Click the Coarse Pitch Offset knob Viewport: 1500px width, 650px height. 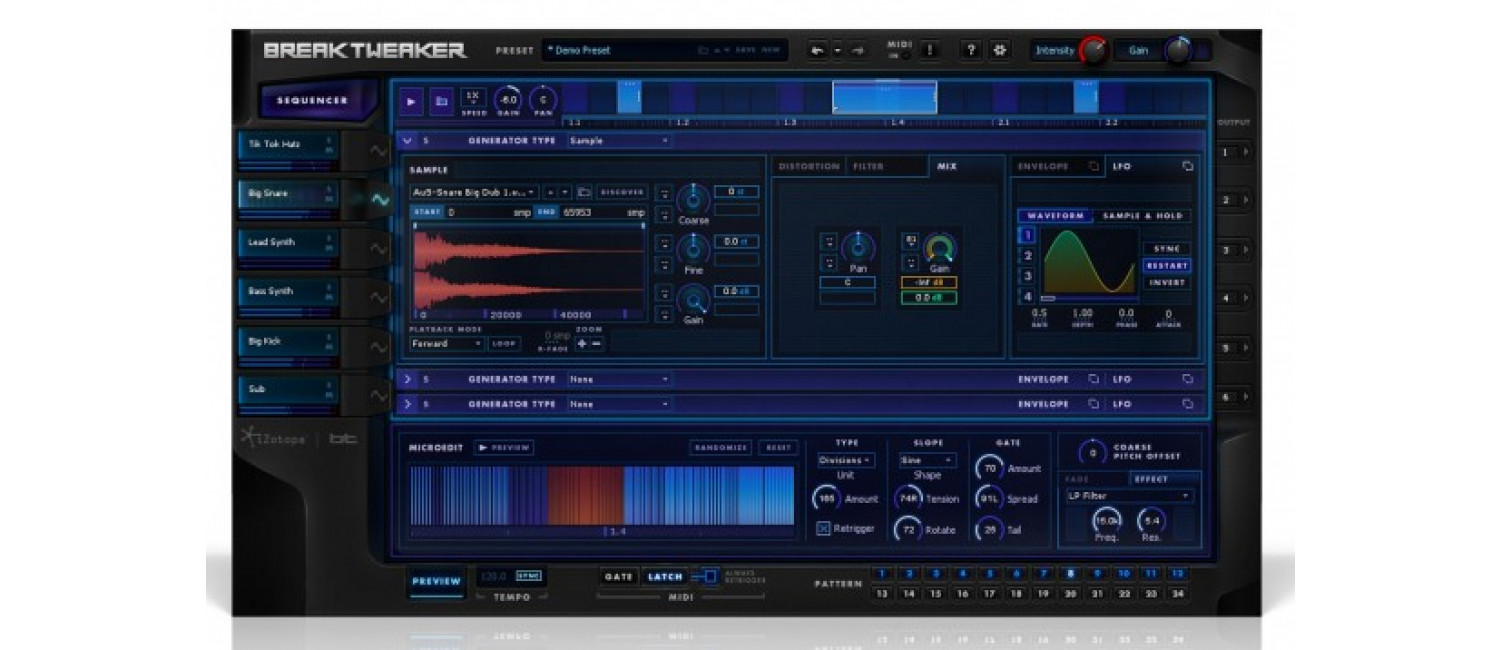(1093, 453)
